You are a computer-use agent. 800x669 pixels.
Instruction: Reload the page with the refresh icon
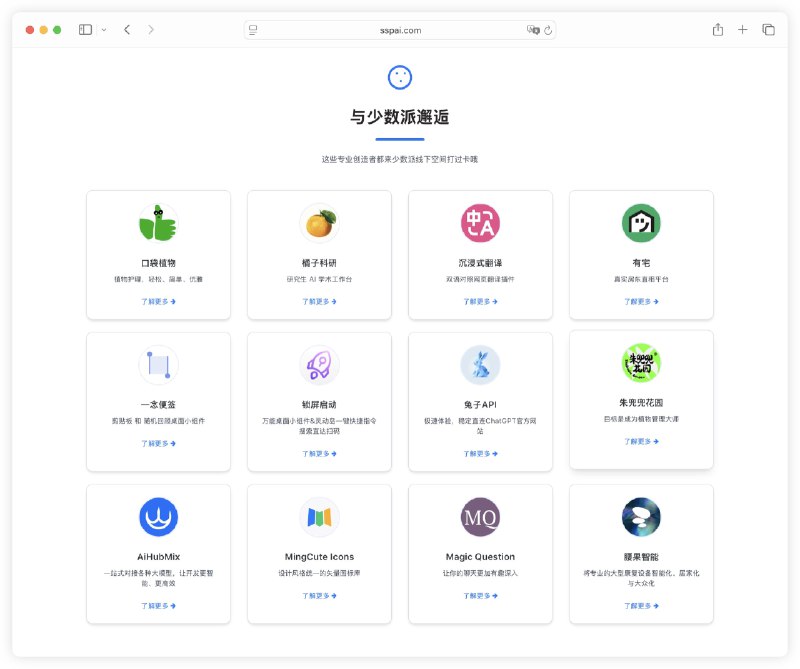[548, 30]
